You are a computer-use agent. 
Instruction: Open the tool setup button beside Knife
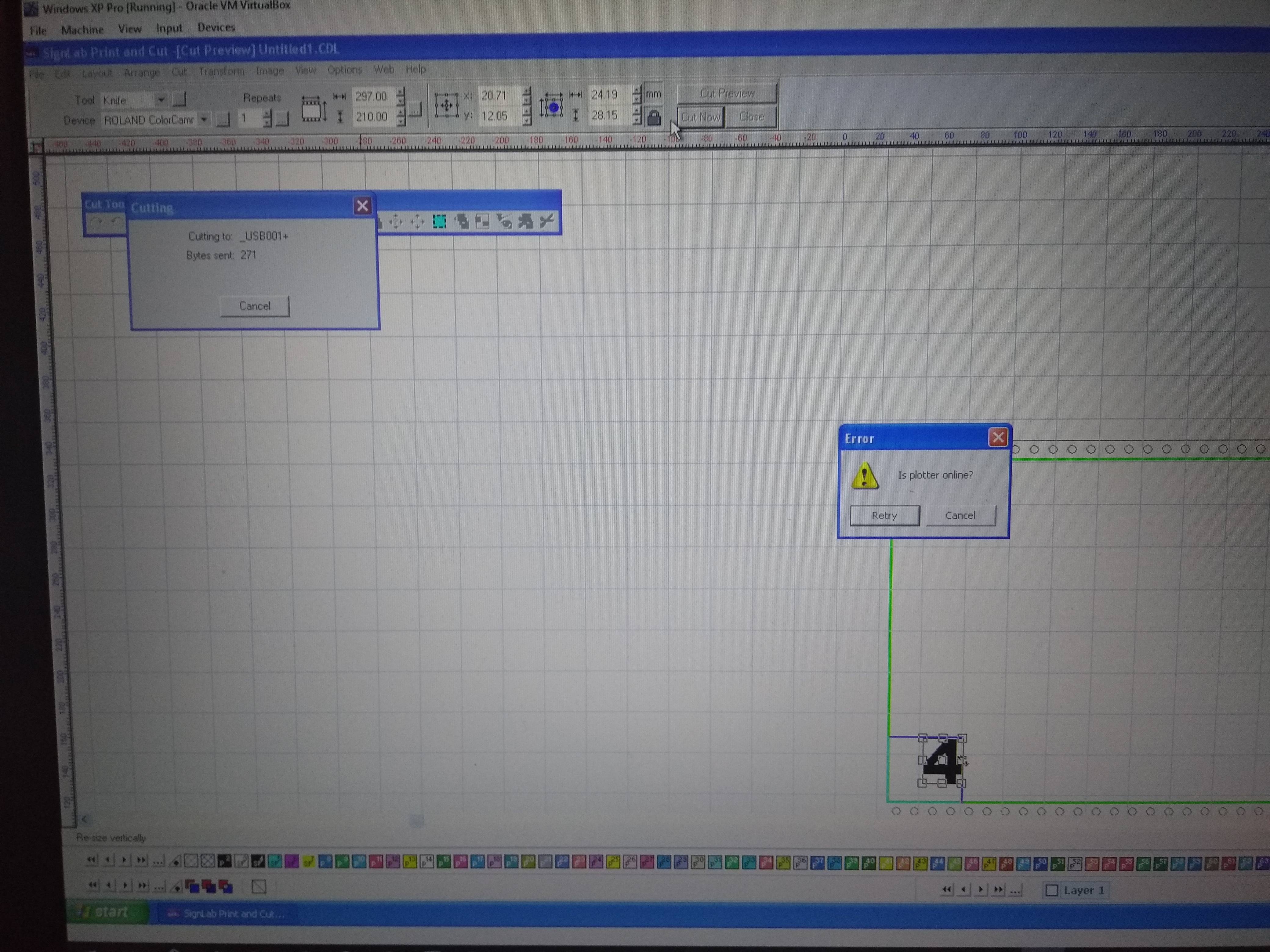coord(179,100)
